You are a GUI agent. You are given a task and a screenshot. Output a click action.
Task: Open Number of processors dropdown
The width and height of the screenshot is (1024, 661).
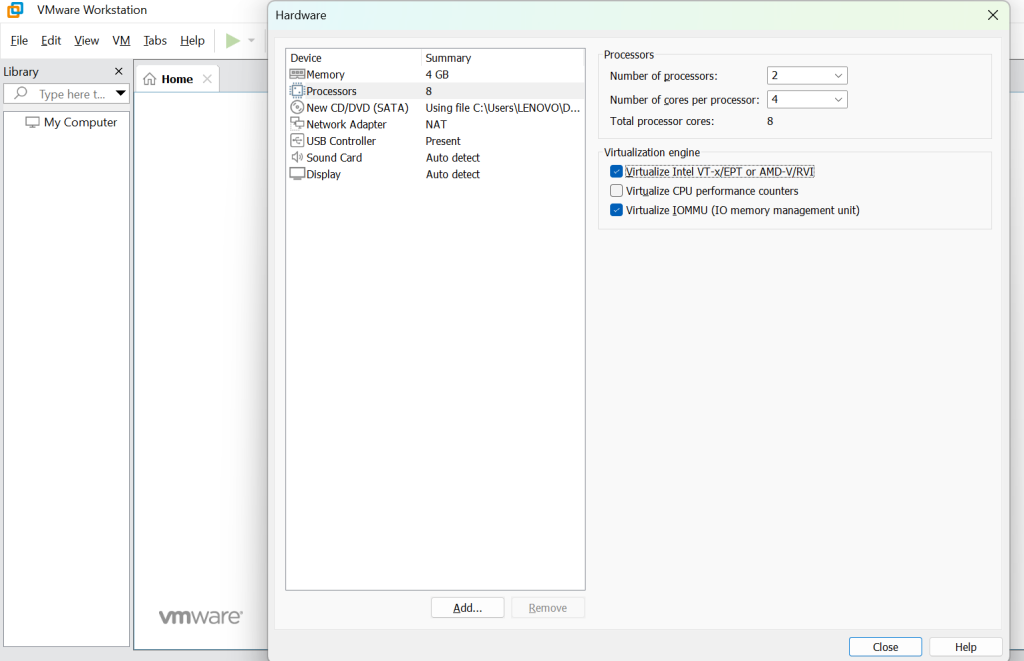807,76
